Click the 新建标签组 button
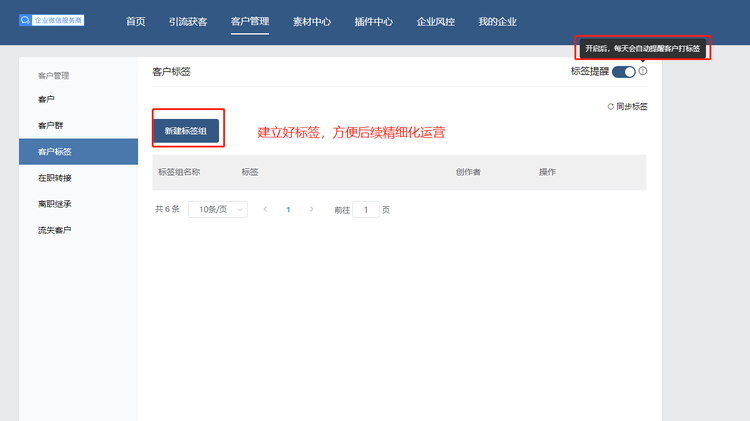The height and width of the screenshot is (421, 750). (x=186, y=131)
